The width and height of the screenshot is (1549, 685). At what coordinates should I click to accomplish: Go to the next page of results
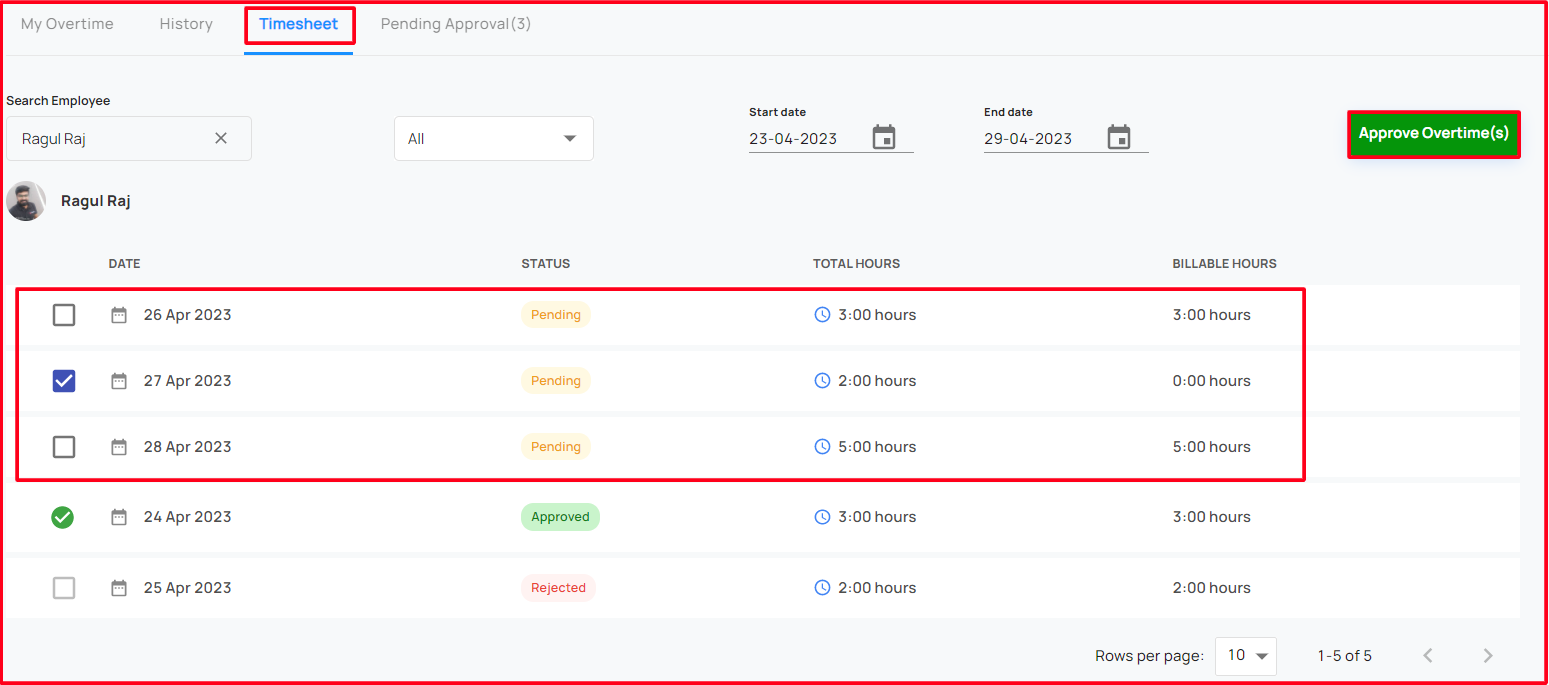1488,656
